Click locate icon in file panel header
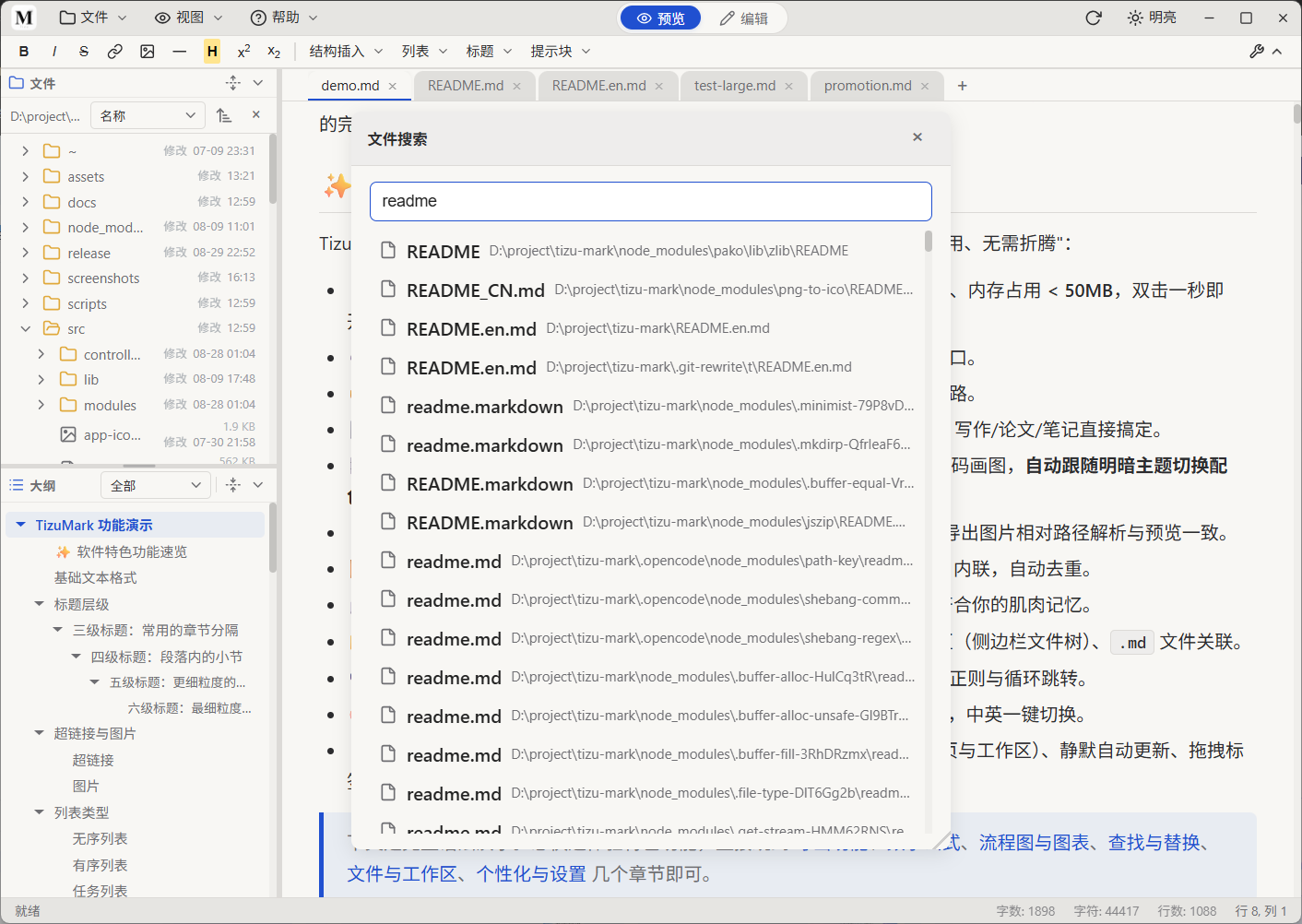The image size is (1302, 924). [233, 83]
